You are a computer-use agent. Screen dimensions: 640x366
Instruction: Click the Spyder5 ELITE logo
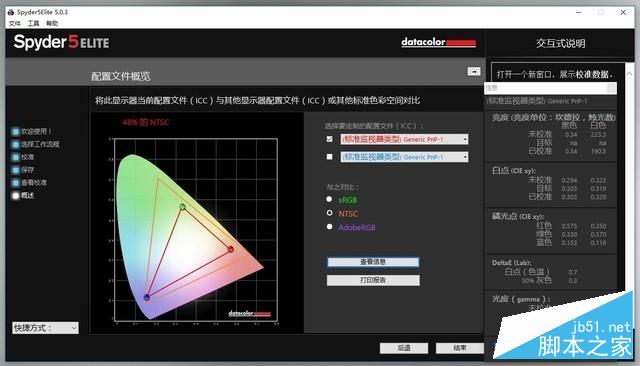pos(61,42)
